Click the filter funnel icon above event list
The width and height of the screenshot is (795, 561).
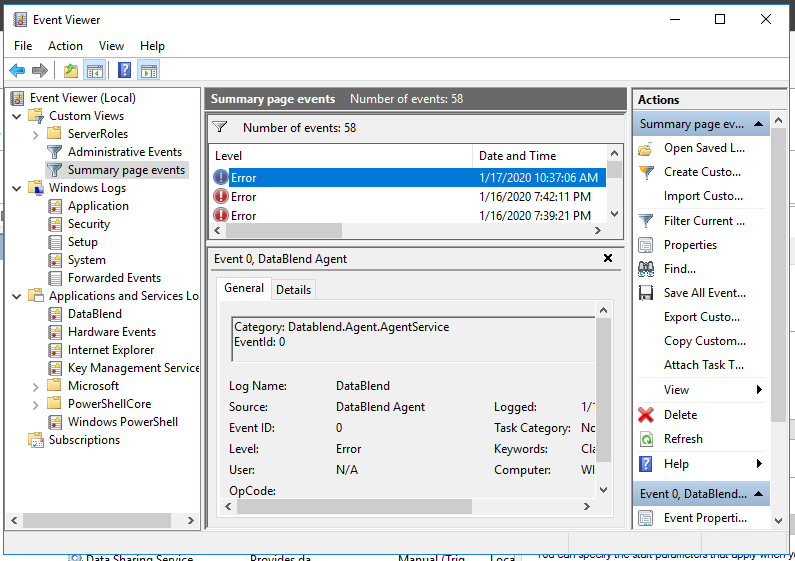pos(220,127)
